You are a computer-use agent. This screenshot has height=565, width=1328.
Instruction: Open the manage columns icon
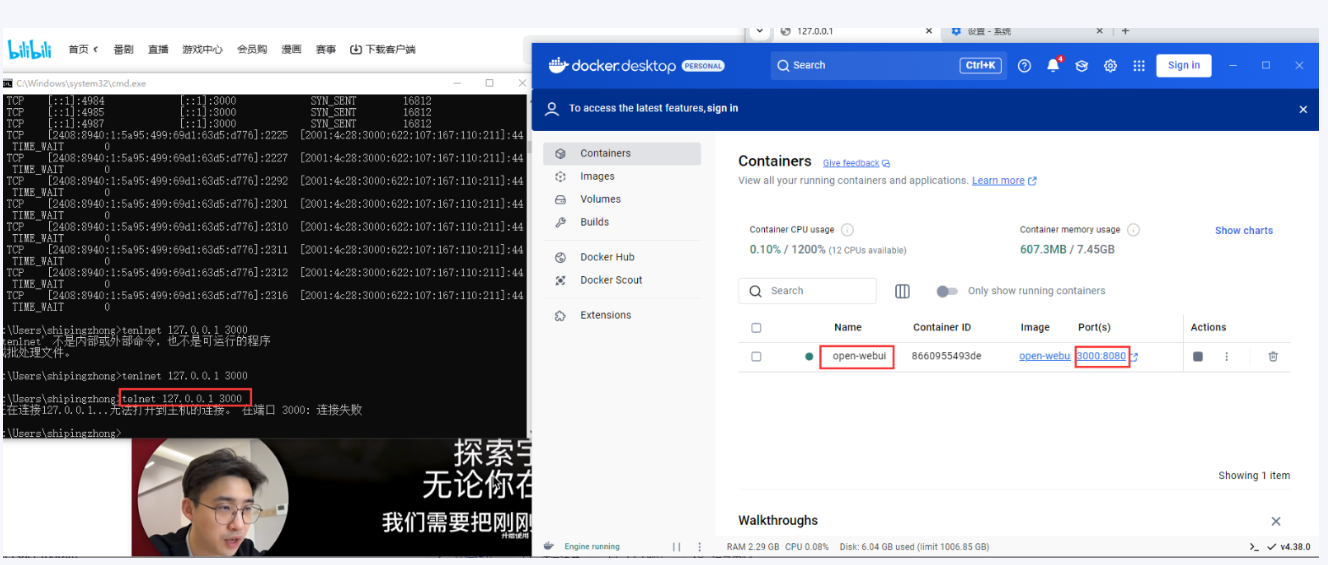click(x=902, y=291)
